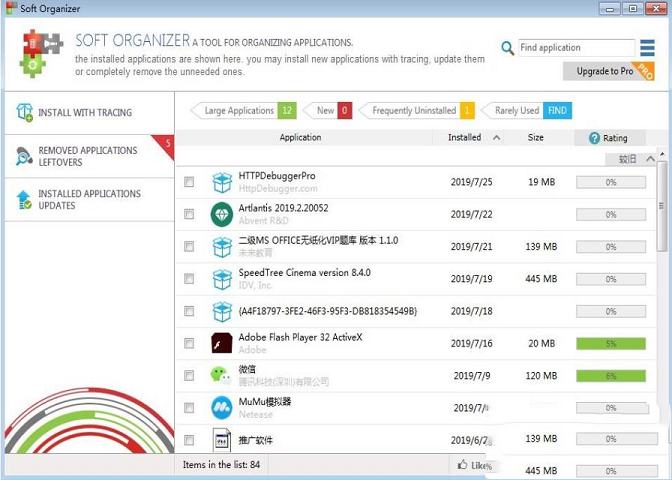This screenshot has height=480, width=672.
Task: Click the Rating help question icon
Action: tap(594, 138)
